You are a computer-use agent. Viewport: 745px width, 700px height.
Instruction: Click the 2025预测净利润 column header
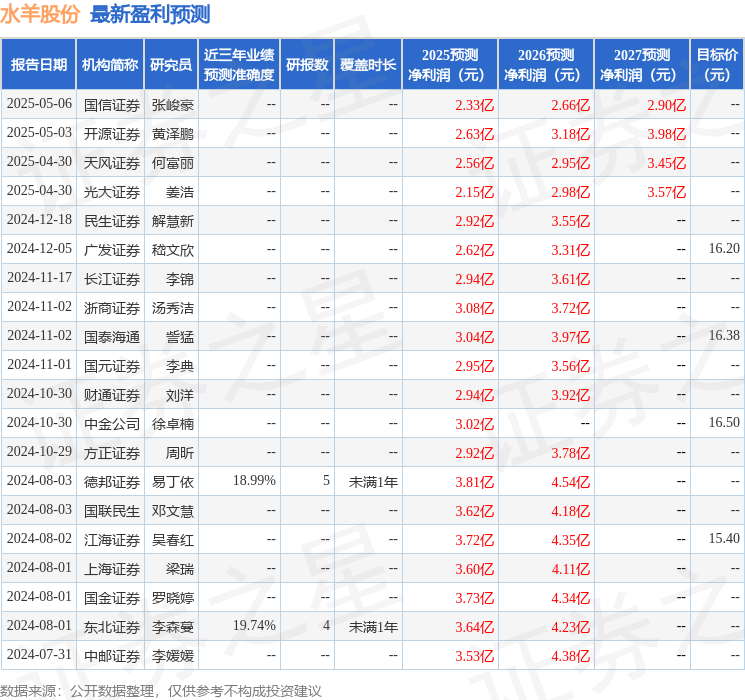pos(450,65)
